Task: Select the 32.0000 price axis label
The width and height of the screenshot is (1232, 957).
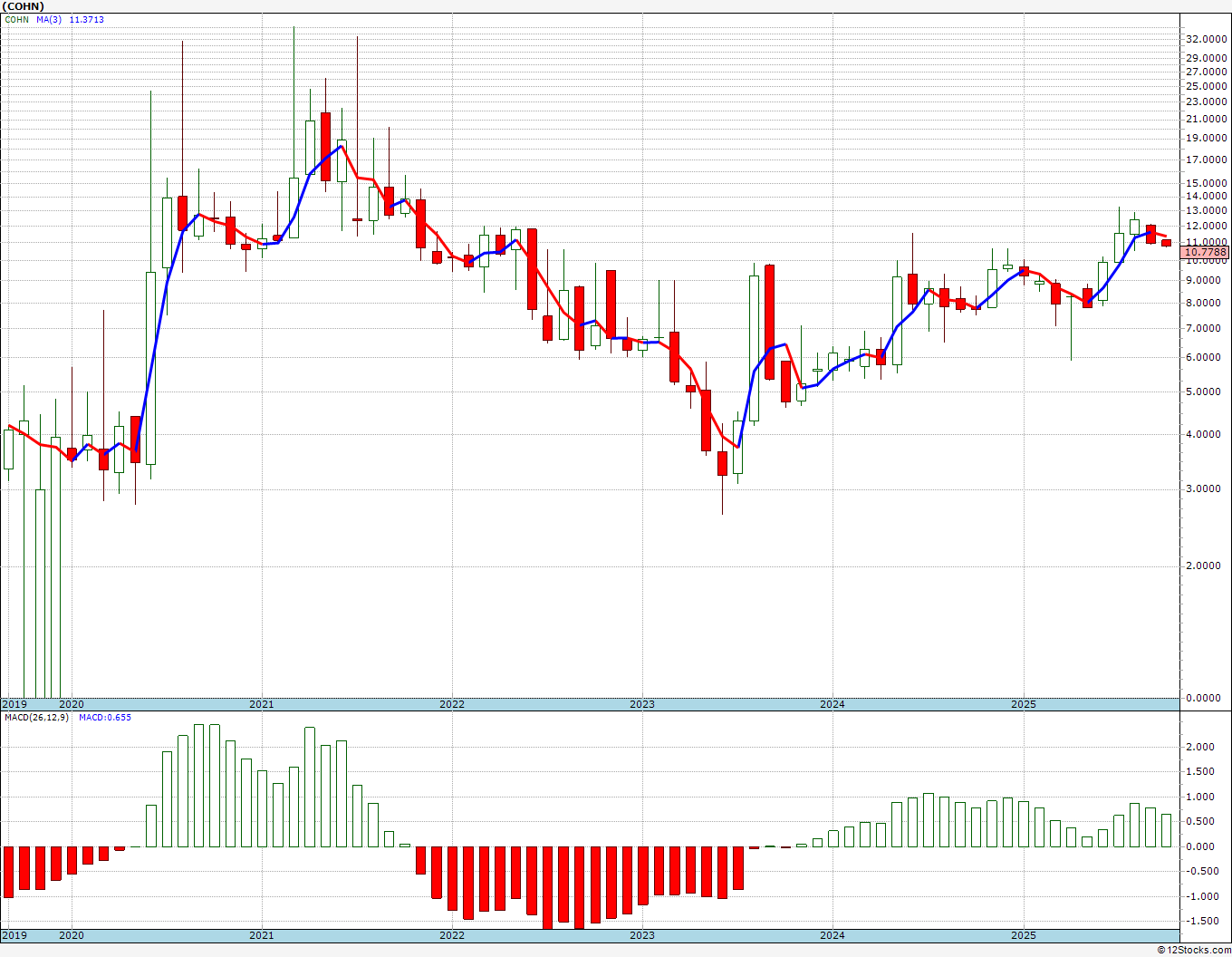Action: [x=1207, y=39]
